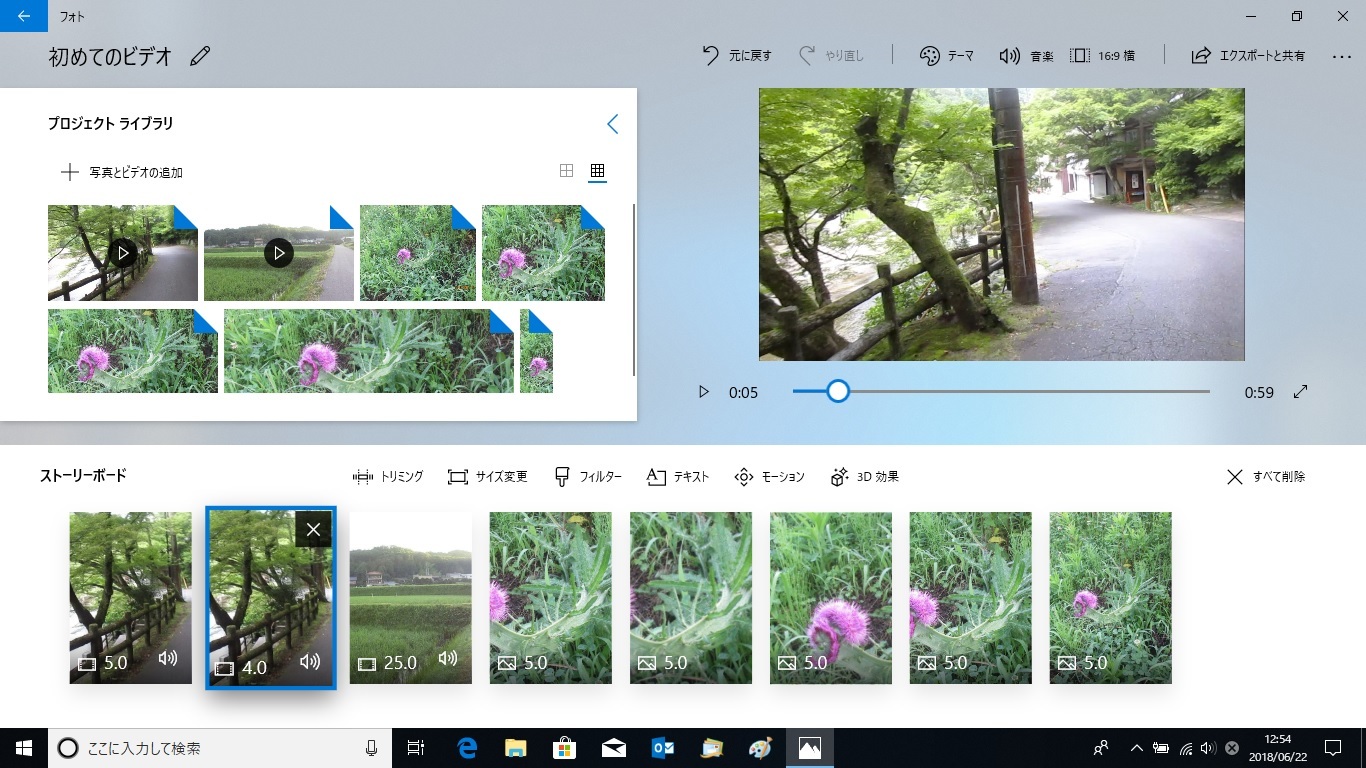This screenshot has width=1366, height=768.
Task: Open Task View on the taskbar
Action: click(416, 748)
